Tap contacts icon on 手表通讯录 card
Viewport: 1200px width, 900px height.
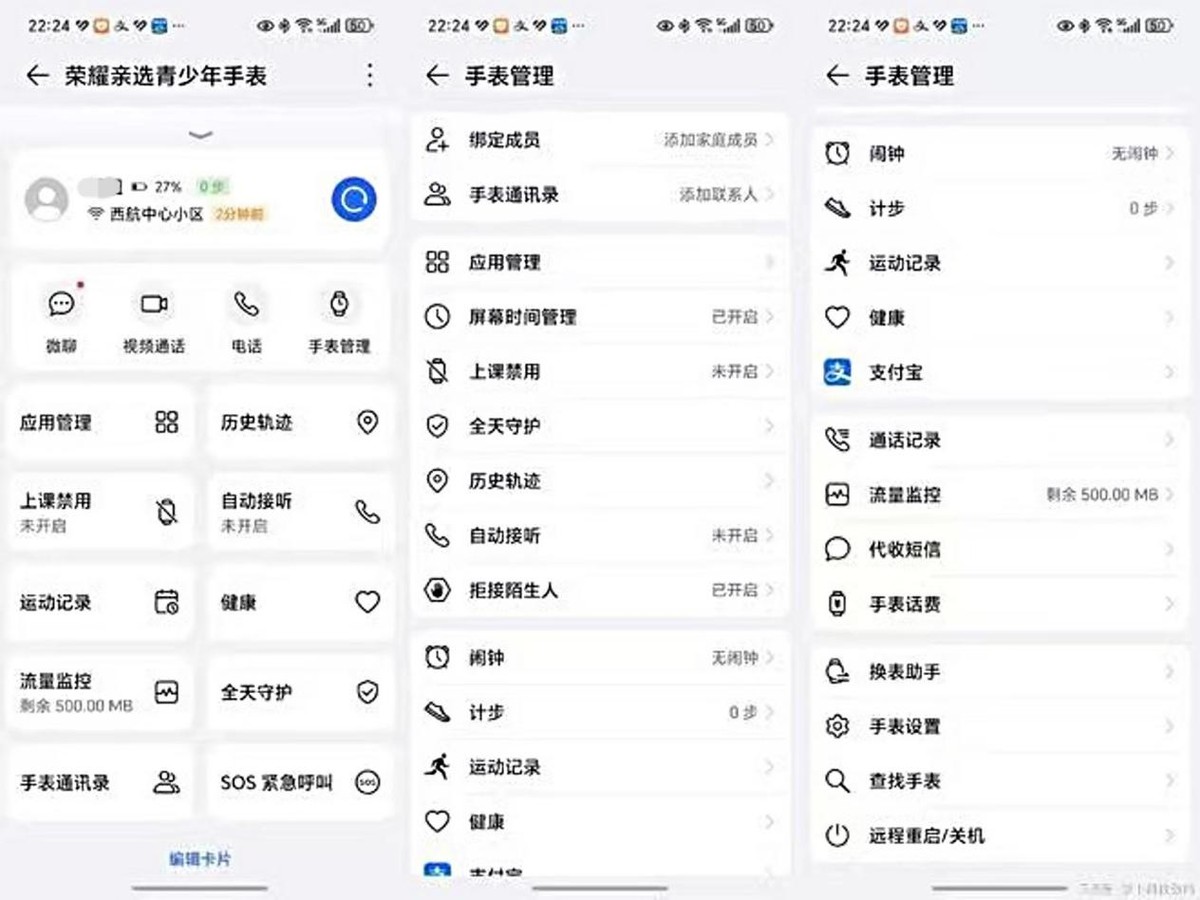click(x=167, y=783)
